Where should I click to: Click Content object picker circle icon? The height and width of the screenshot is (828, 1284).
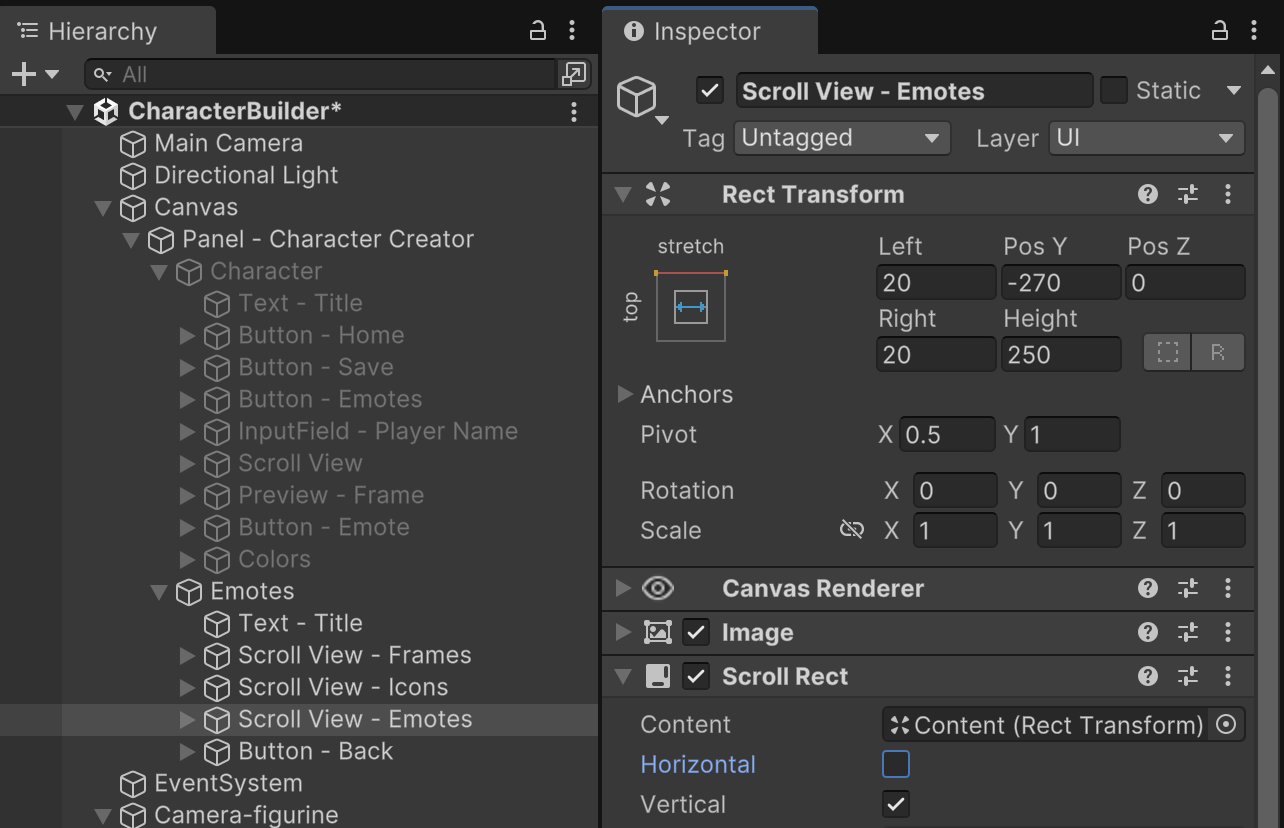click(1226, 725)
